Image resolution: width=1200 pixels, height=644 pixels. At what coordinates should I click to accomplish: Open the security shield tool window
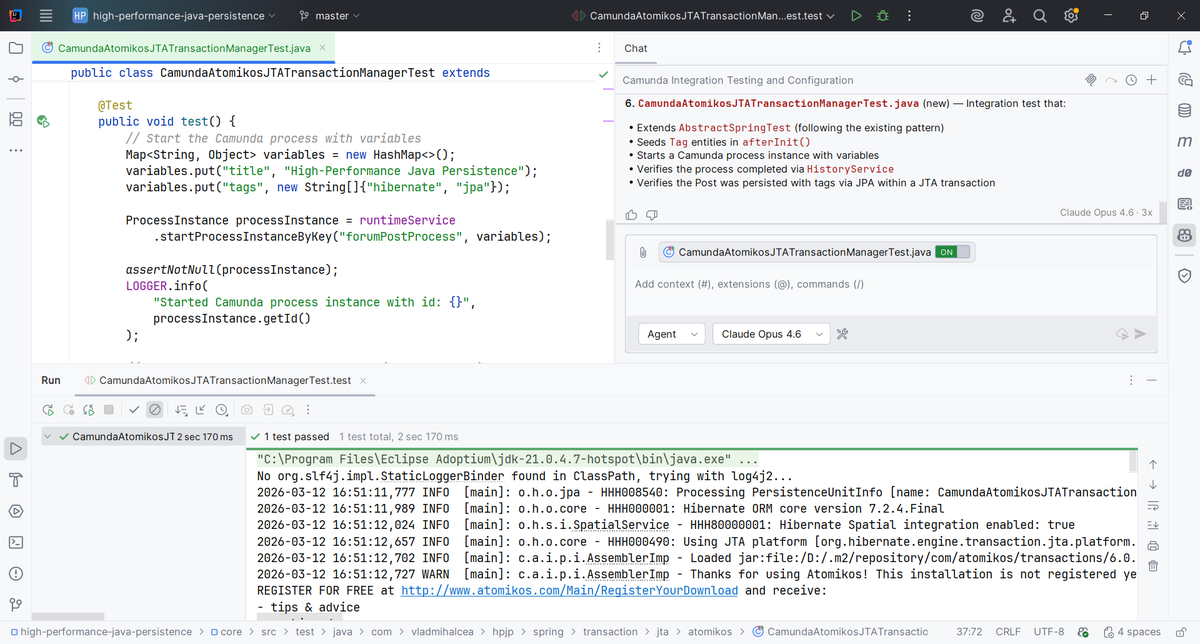[1185, 275]
